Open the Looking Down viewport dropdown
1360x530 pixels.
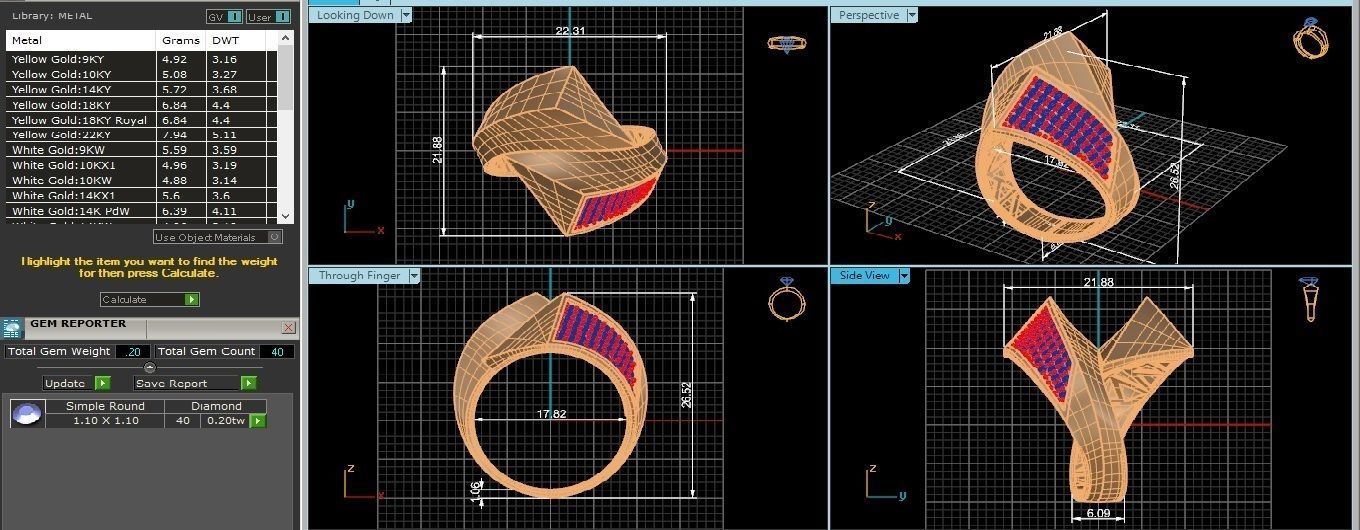coord(405,15)
